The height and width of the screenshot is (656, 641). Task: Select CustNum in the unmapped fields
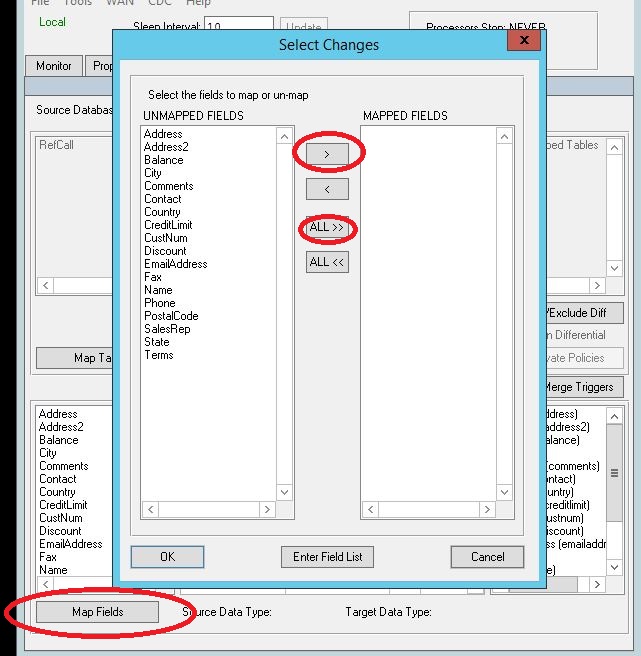(x=166, y=238)
